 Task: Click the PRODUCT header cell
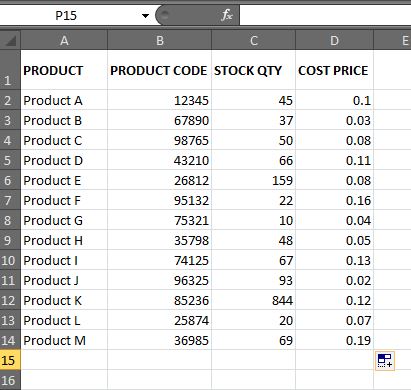point(64,70)
